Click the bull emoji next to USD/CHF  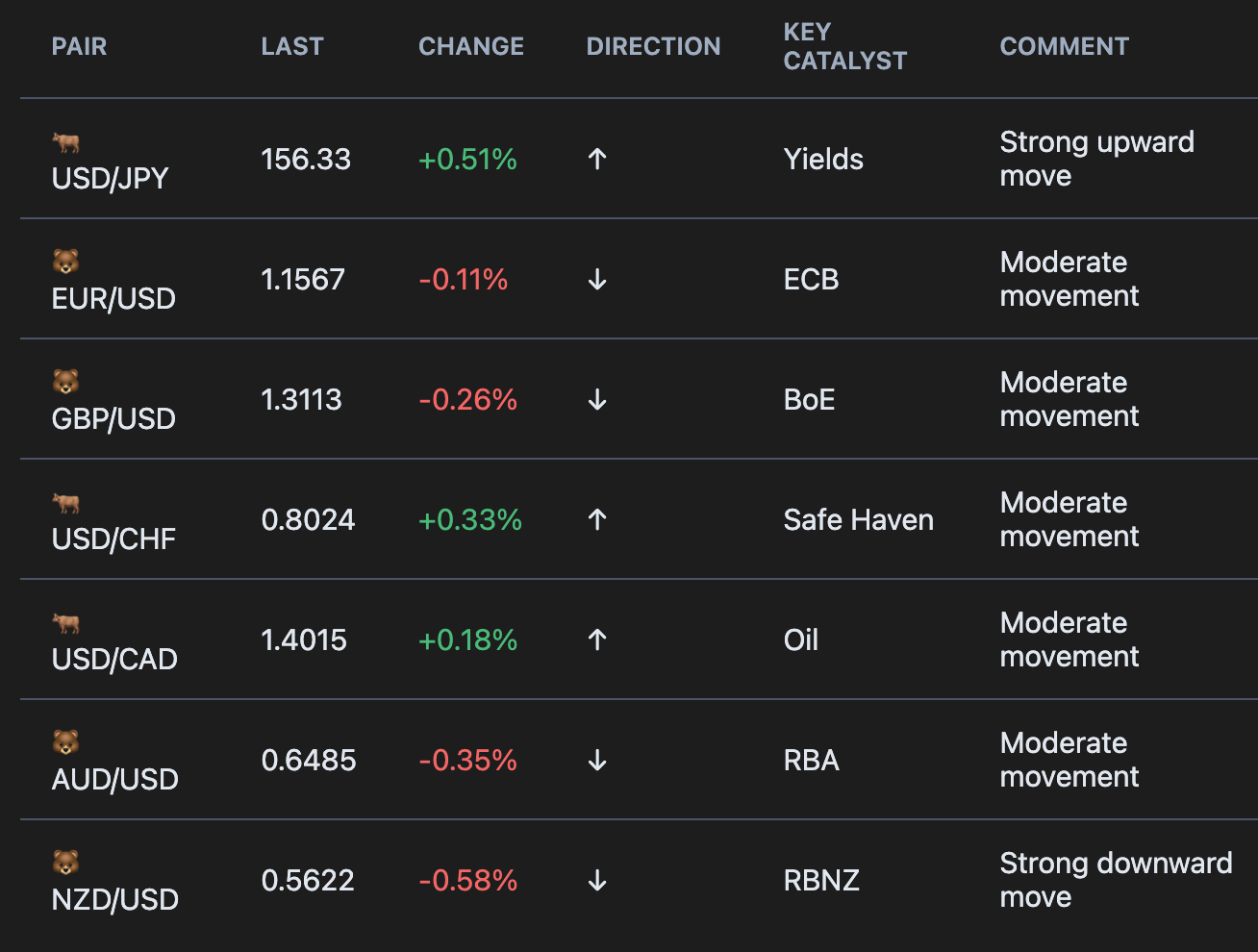(65, 503)
